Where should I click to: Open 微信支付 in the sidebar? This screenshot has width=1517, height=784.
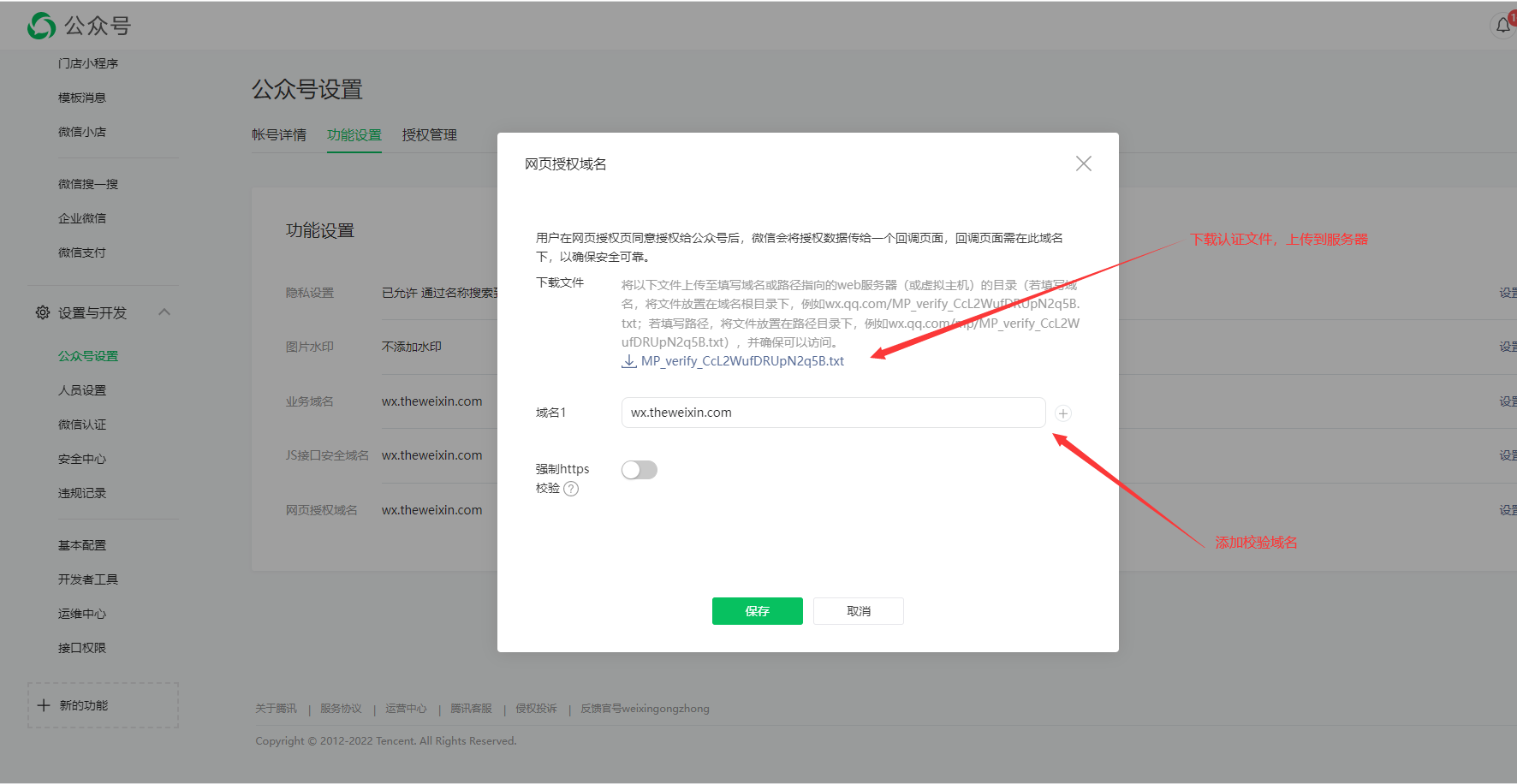(x=82, y=252)
